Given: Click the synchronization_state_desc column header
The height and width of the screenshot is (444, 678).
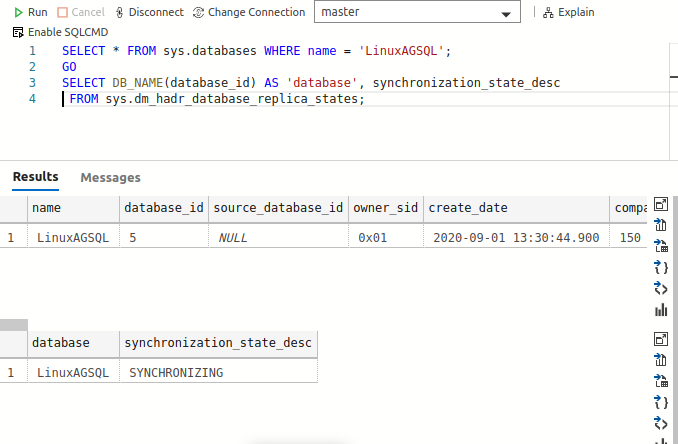Looking at the screenshot, I should pos(217,343).
